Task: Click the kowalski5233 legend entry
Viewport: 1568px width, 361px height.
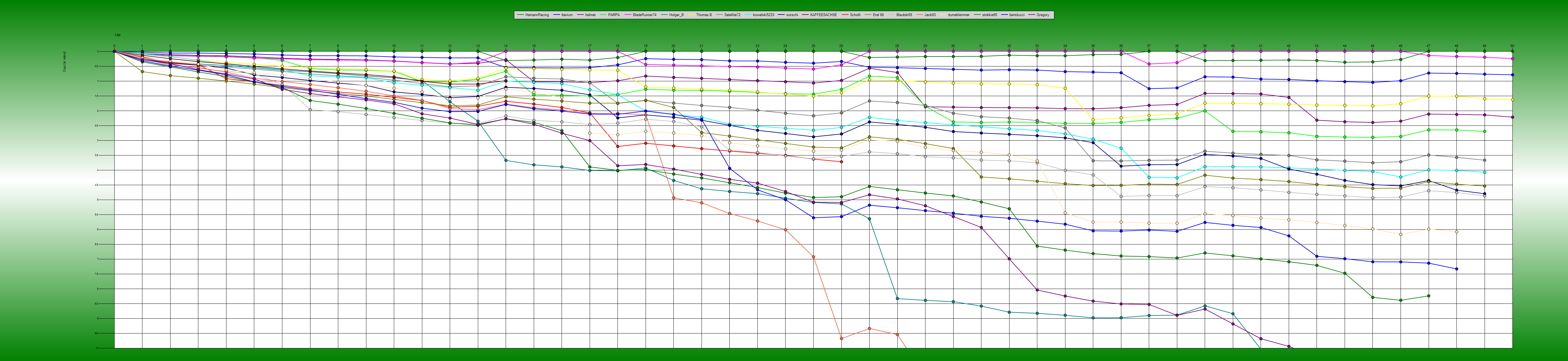Action: point(763,15)
